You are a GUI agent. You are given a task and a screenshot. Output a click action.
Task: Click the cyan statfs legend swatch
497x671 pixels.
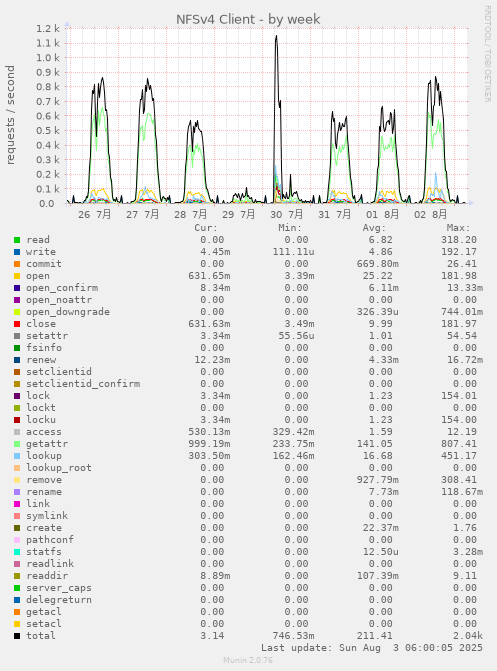17,552
